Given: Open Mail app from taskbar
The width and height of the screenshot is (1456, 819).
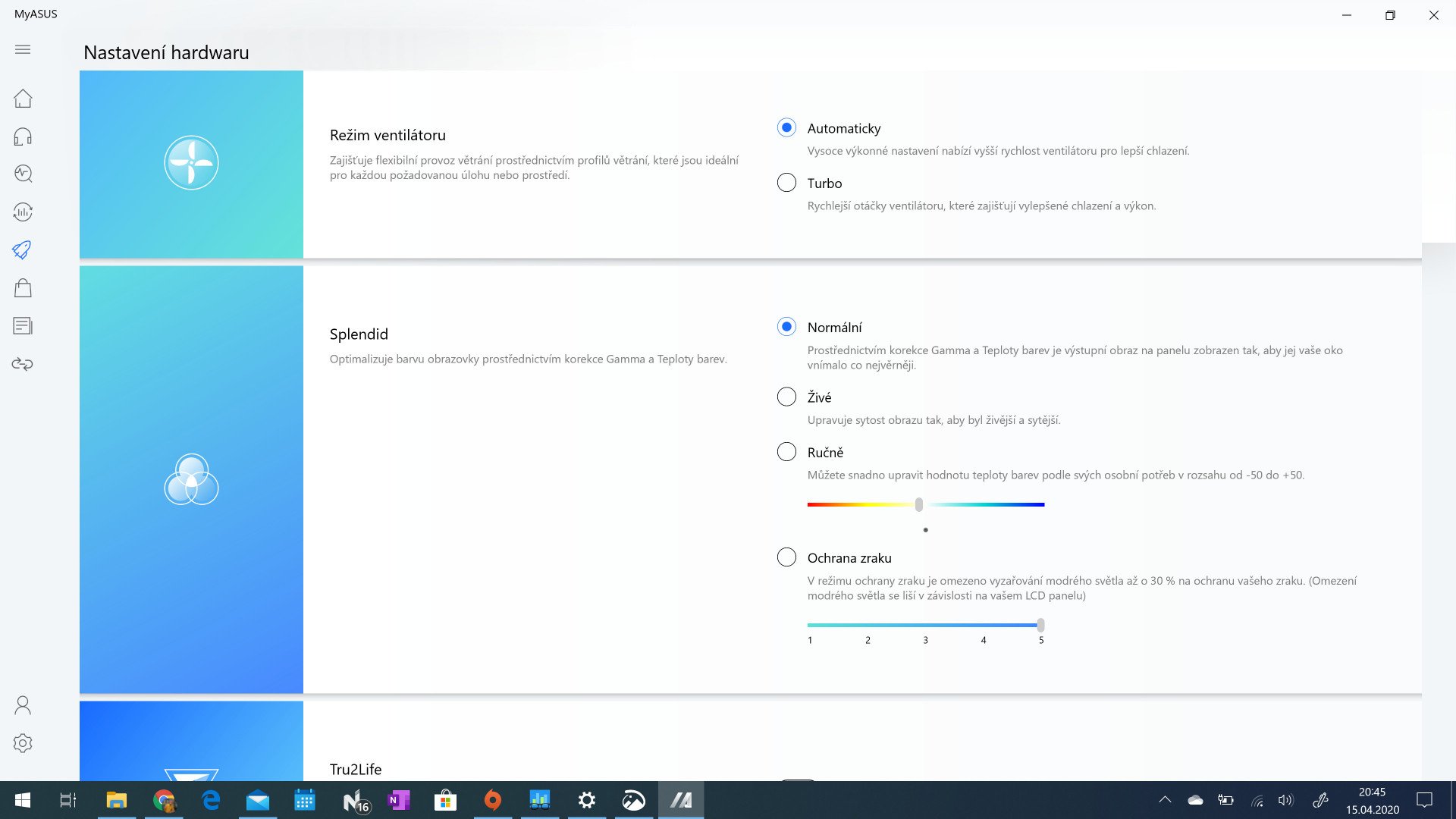Looking at the screenshot, I should pyautogui.click(x=258, y=800).
